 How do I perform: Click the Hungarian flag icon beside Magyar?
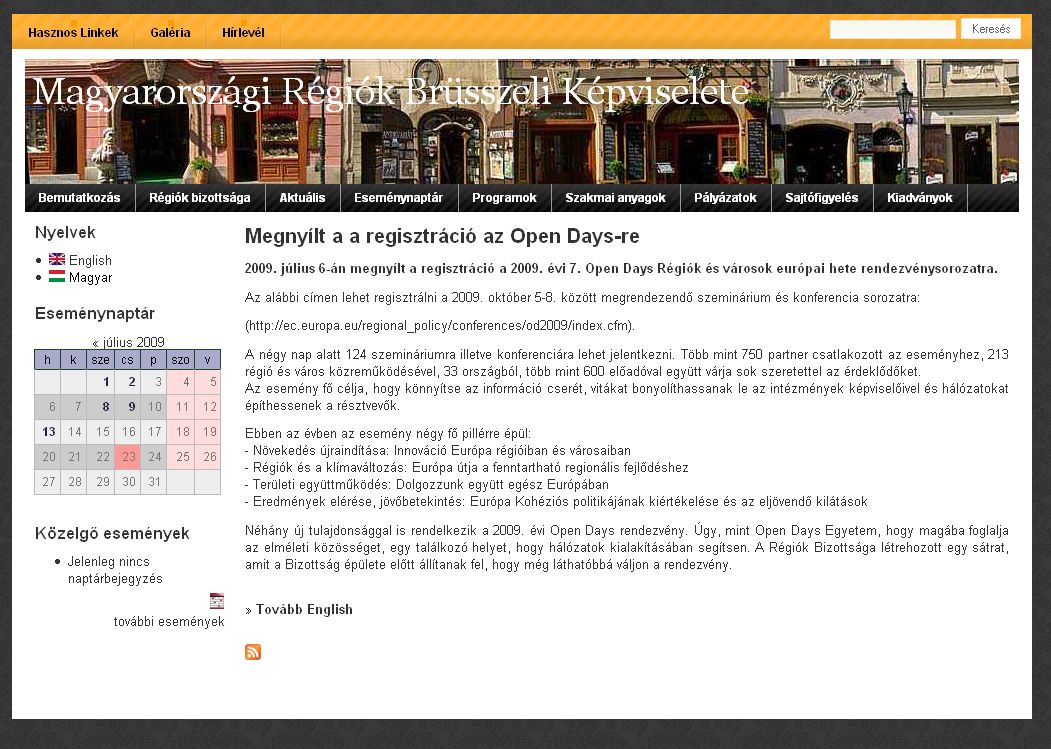click(x=57, y=277)
